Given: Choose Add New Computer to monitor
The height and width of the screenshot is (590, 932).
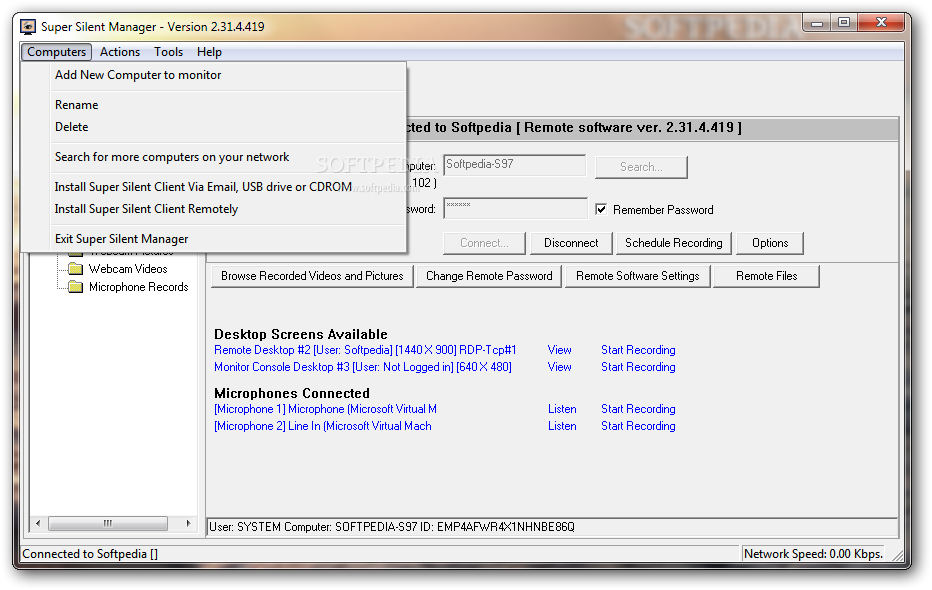Looking at the screenshot, I should click(x=138, y=75).
